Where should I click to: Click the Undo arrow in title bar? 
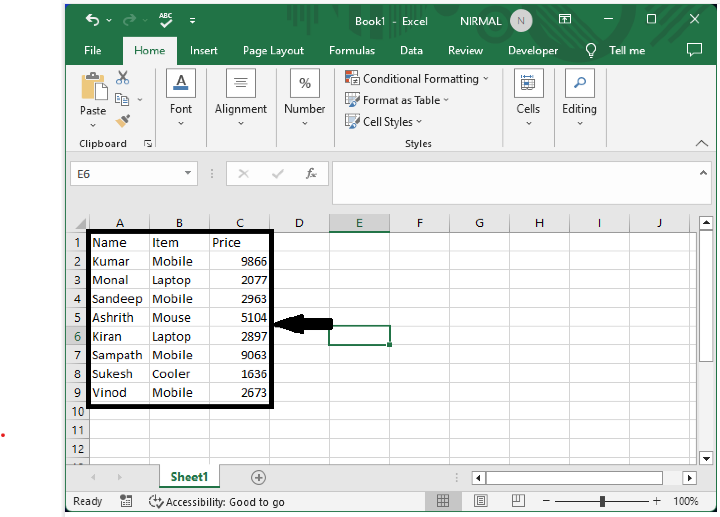(93, 20)
